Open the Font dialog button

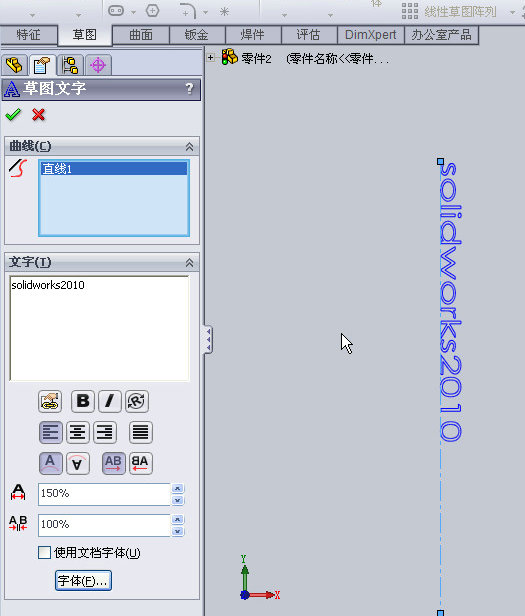point(83,581)
